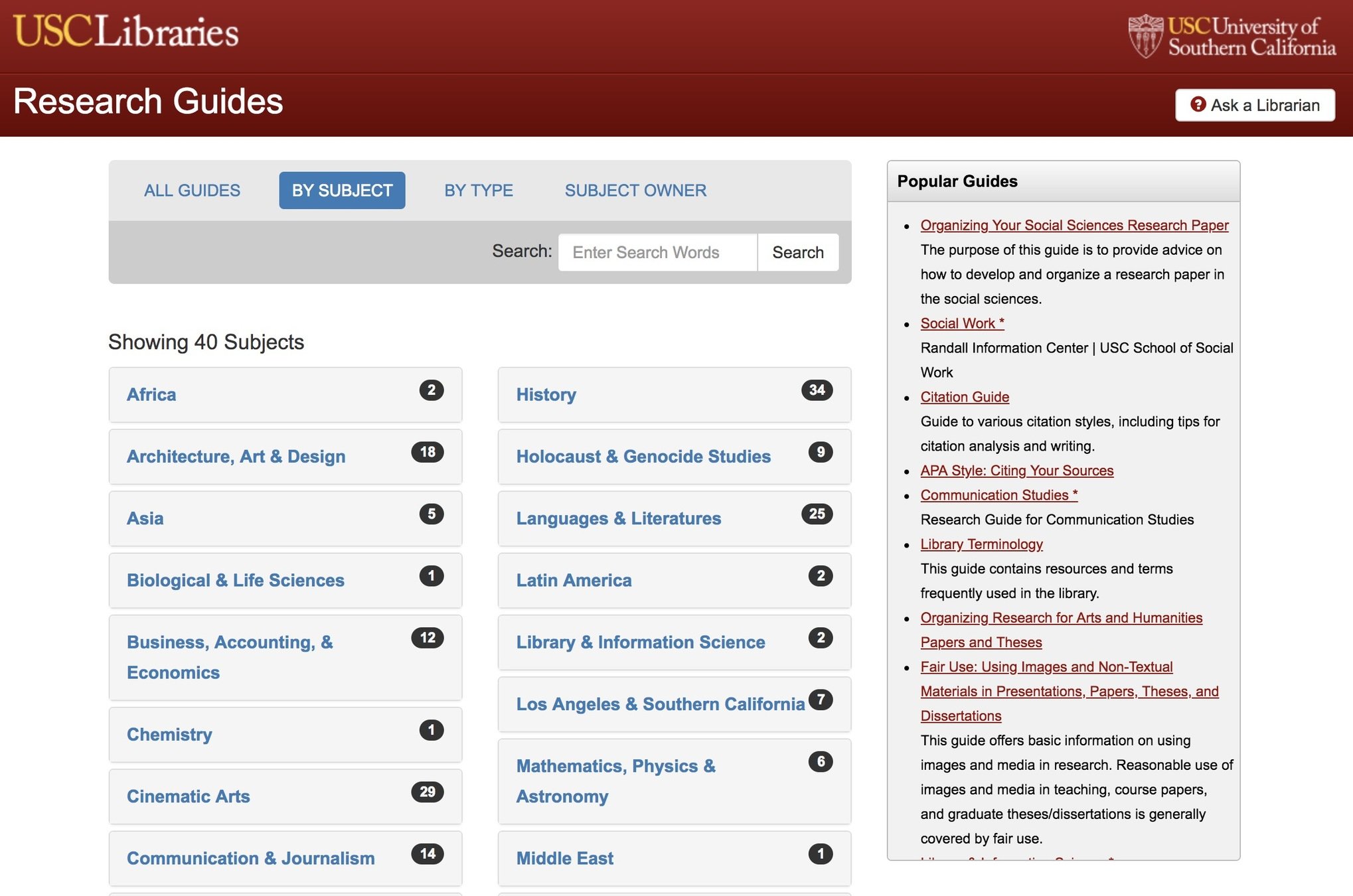The height and width of the screenshot is (896, 1353).
Task: Expand the Holocaust & Genocide Studies subject
Action: click(x=643, y=457)
